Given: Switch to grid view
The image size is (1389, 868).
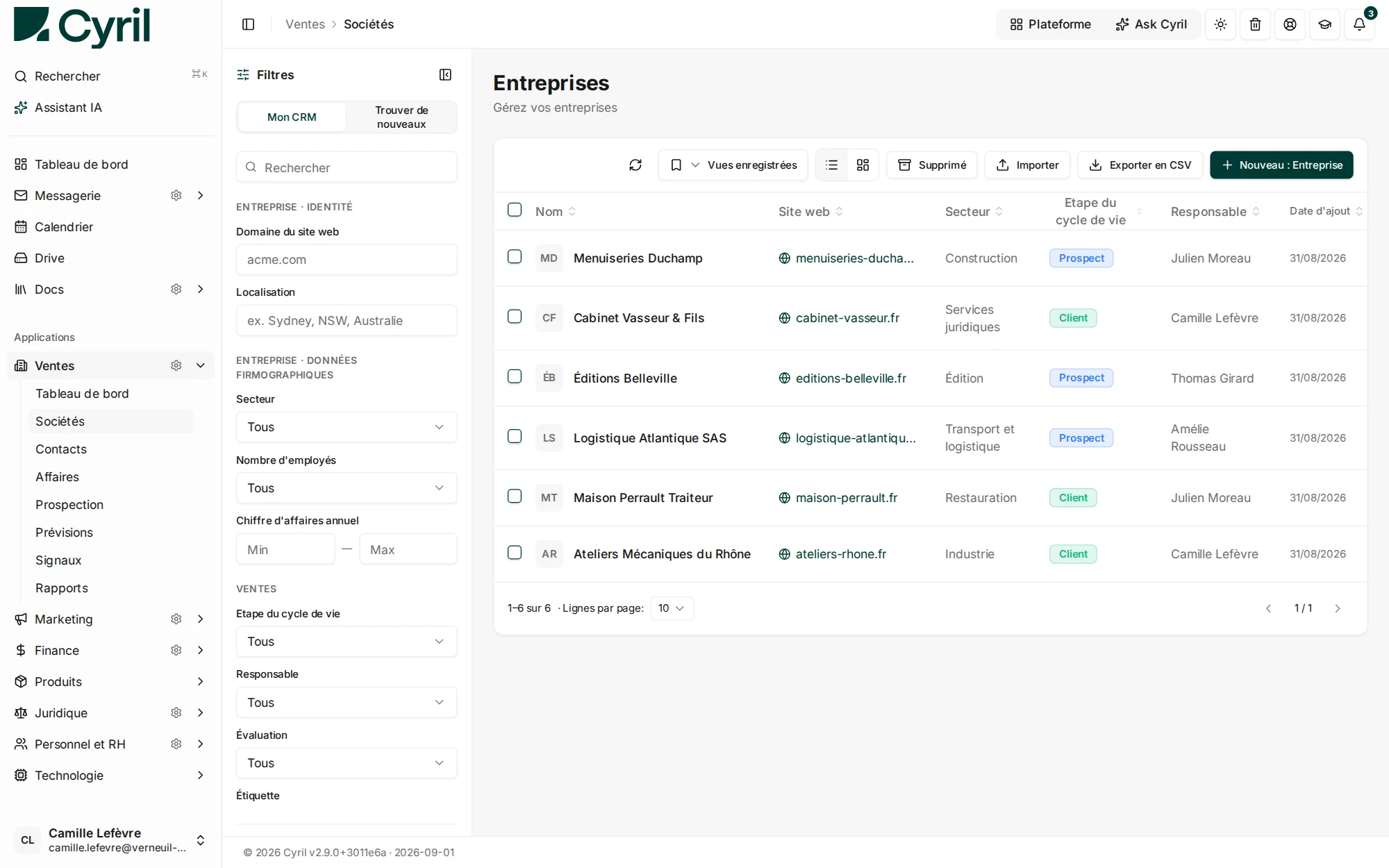Looking at the screenshot, I should click(x=863, y=165).
